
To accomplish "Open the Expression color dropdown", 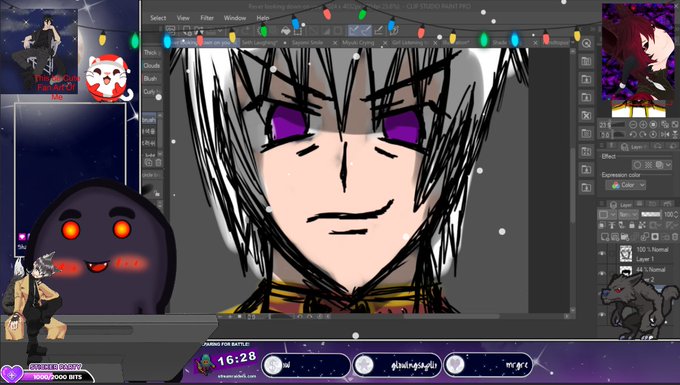I will pyautogui.click(x=625, y=185).
